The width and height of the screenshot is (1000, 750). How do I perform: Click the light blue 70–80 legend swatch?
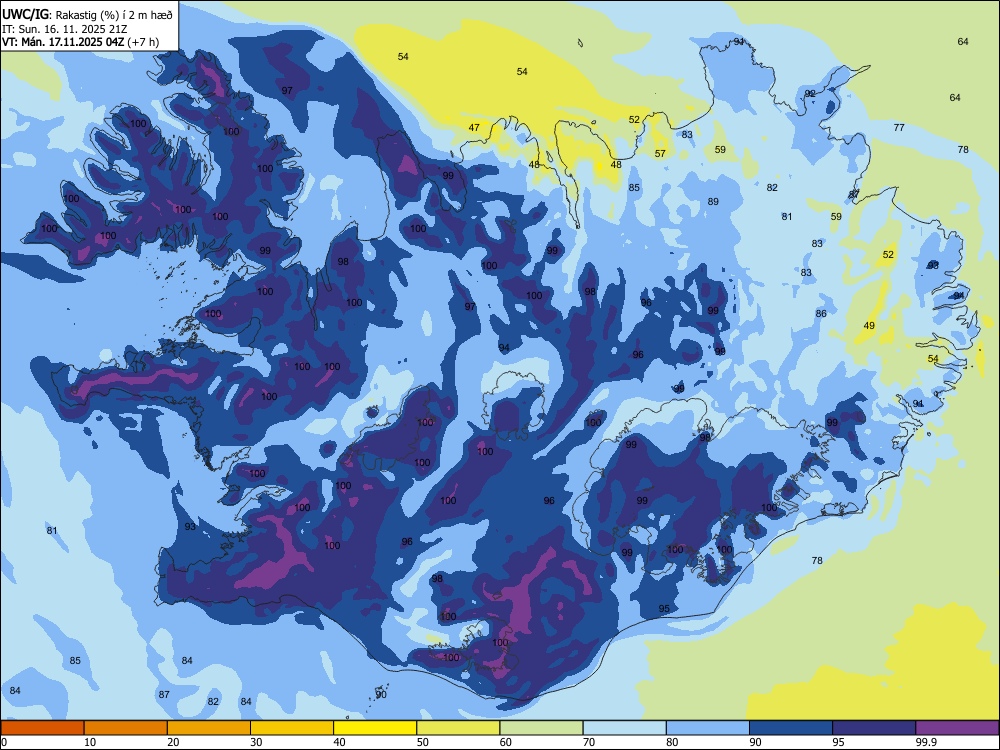coord(624,728)
